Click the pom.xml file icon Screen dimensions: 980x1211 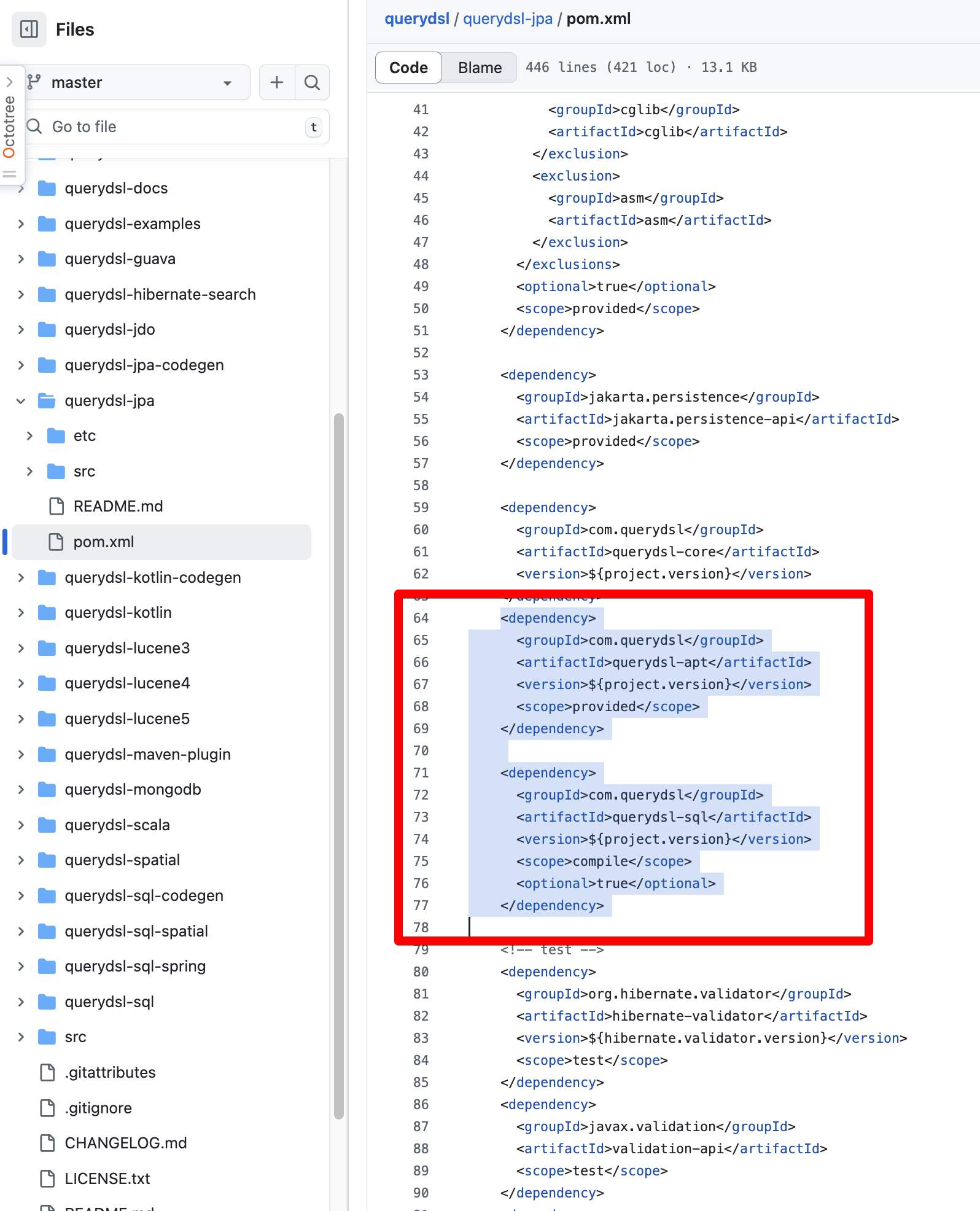tap(56, 542)
